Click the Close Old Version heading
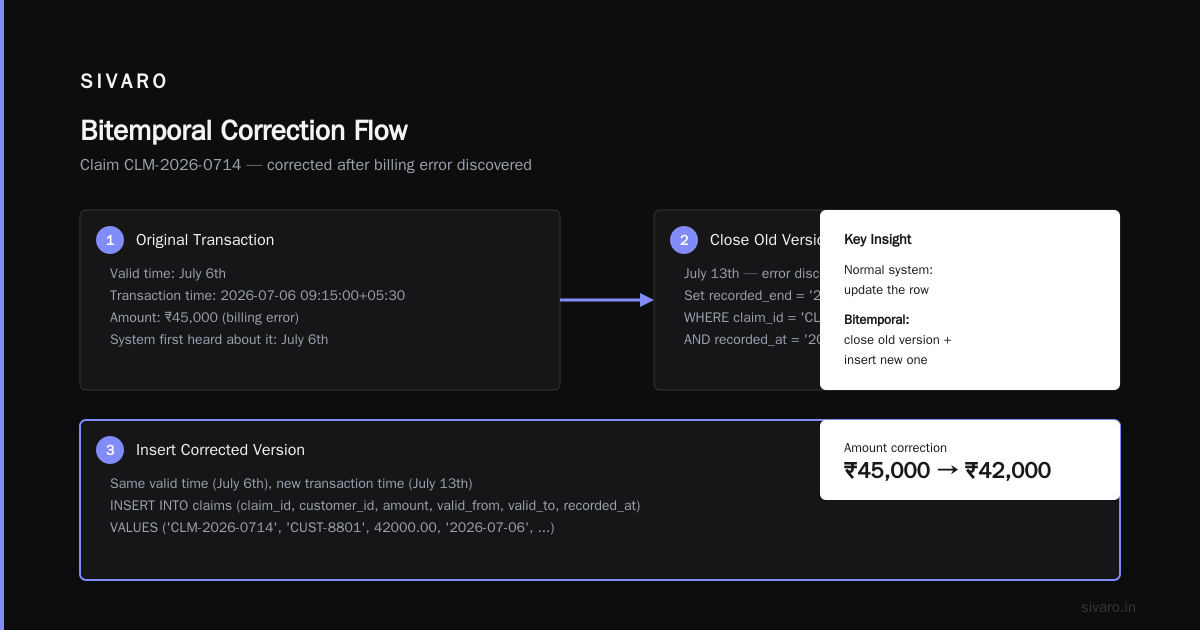 pos(765,240)
